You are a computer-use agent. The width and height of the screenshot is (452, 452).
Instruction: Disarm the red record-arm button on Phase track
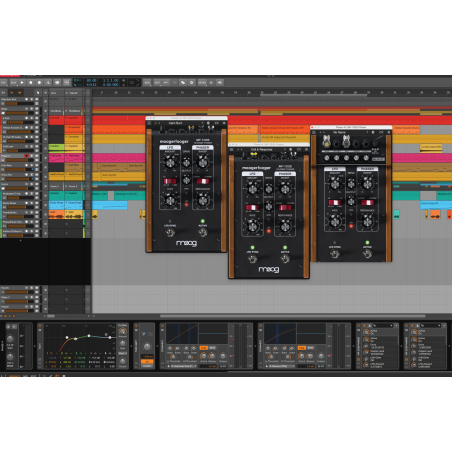point(26,156)
